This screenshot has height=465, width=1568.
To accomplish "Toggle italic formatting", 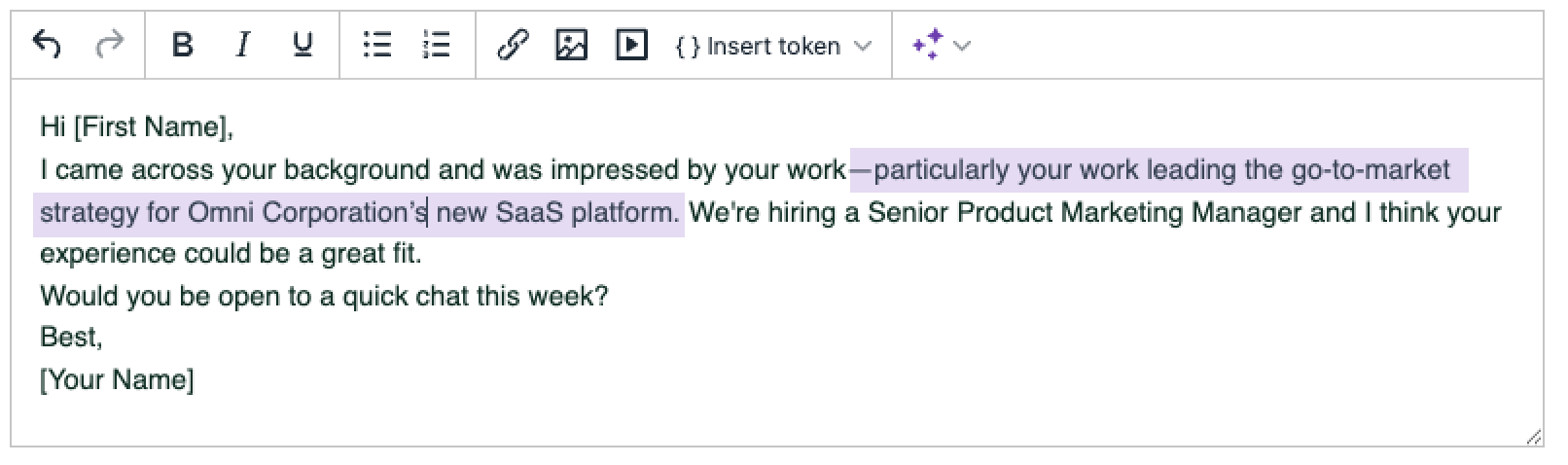I will 242,45.
